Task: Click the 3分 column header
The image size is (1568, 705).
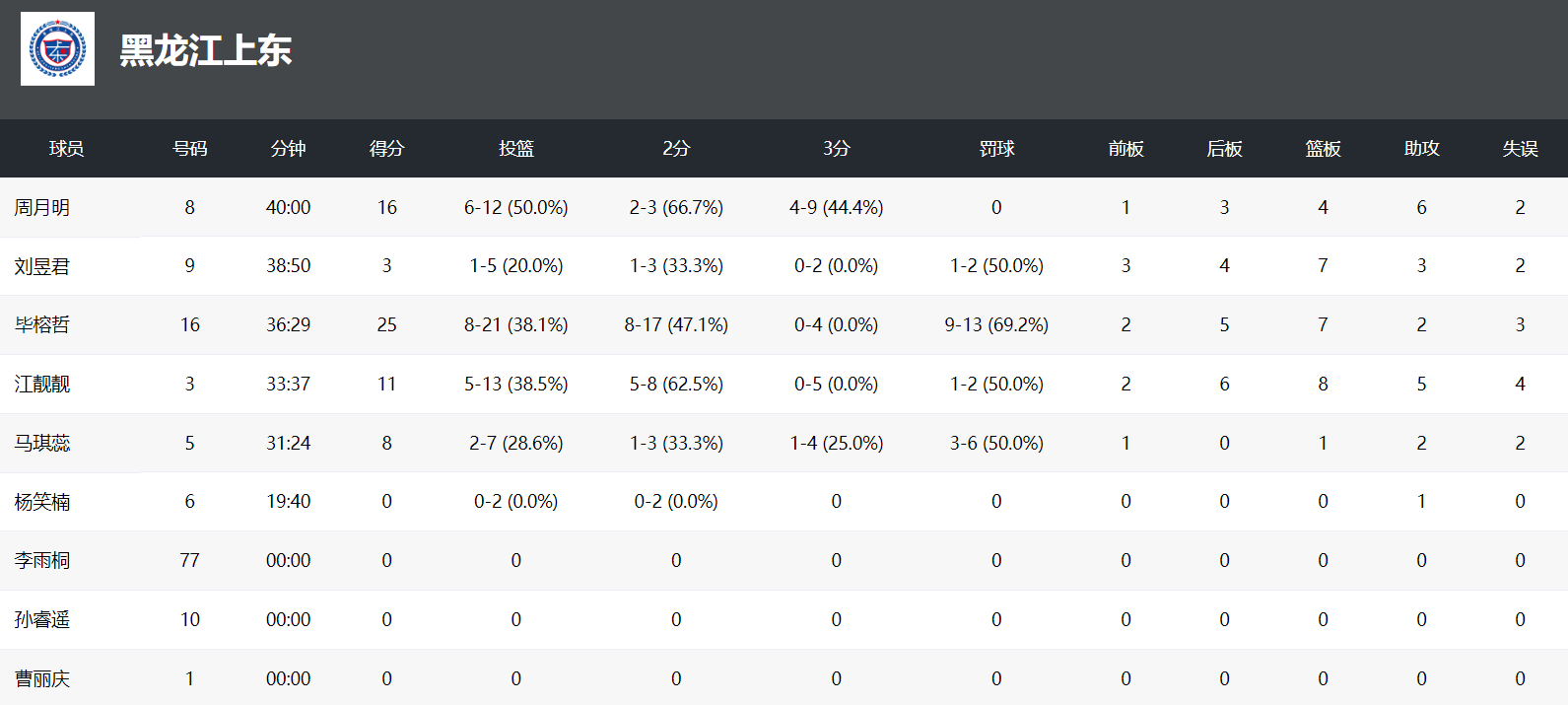Action: 836,149
